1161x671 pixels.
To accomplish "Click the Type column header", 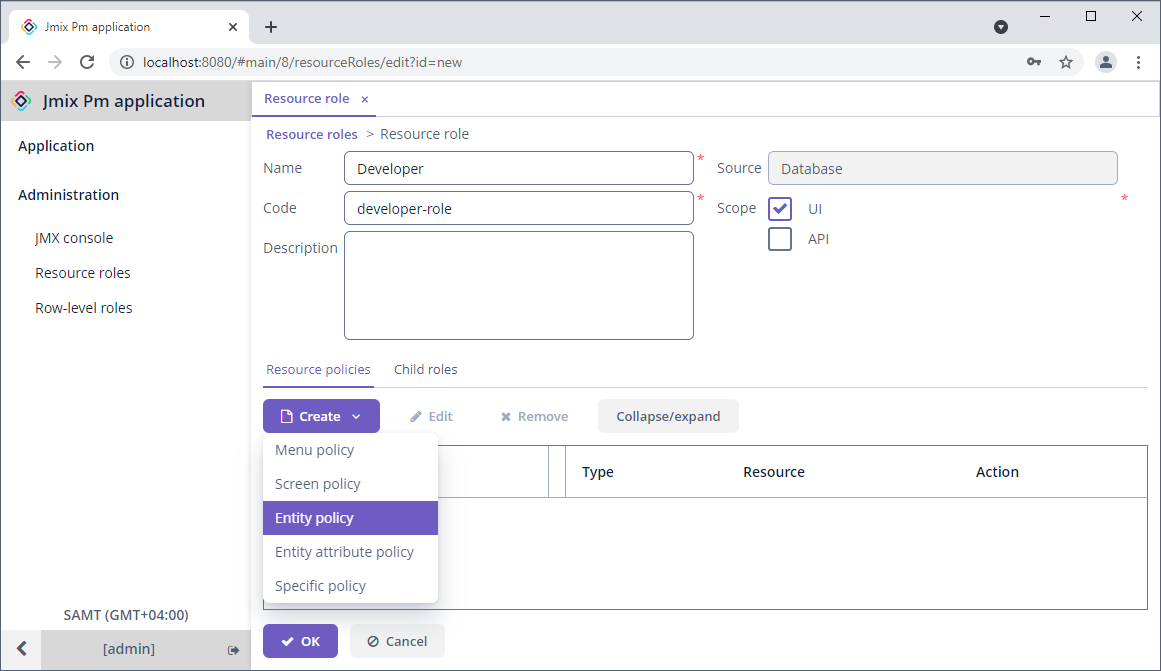I will pos(598,472).
